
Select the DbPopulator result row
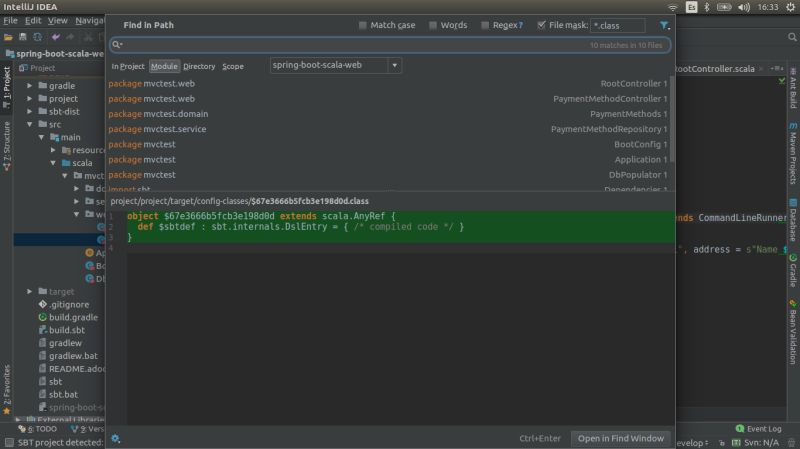click(x=388, y=175)
